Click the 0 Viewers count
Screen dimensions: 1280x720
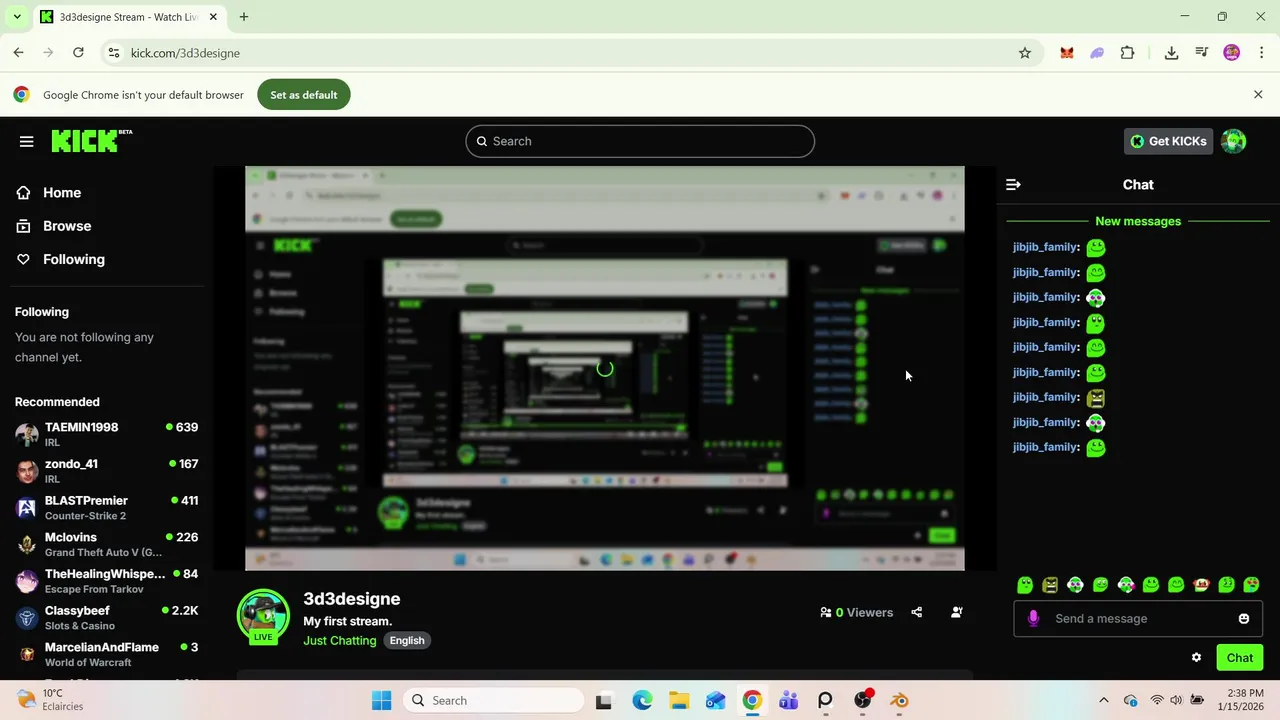coord(856,612)
